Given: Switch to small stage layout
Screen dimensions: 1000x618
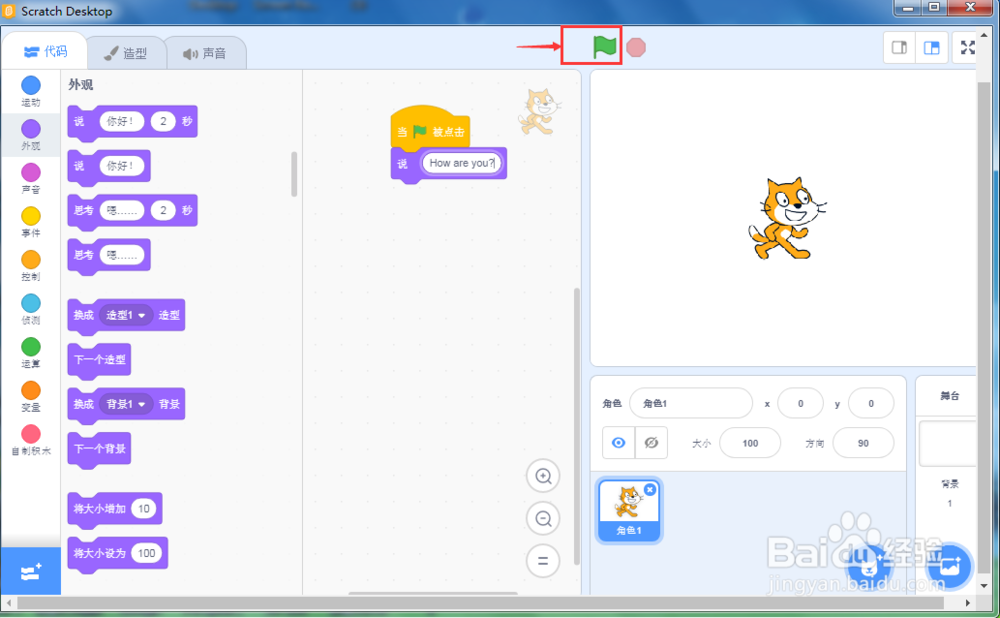Looking at the screenshot, I should tap(897, 46).
